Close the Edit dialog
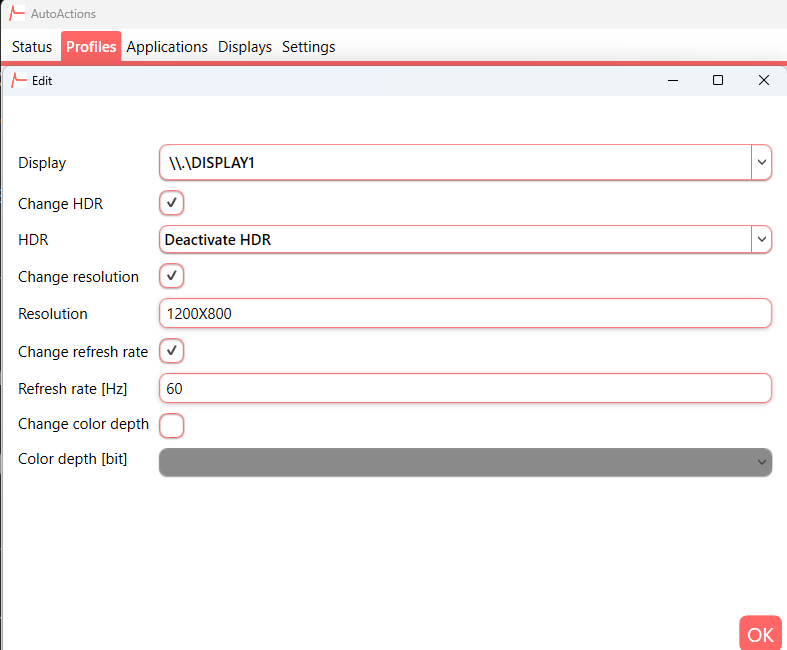 click(x=763, y=81)
